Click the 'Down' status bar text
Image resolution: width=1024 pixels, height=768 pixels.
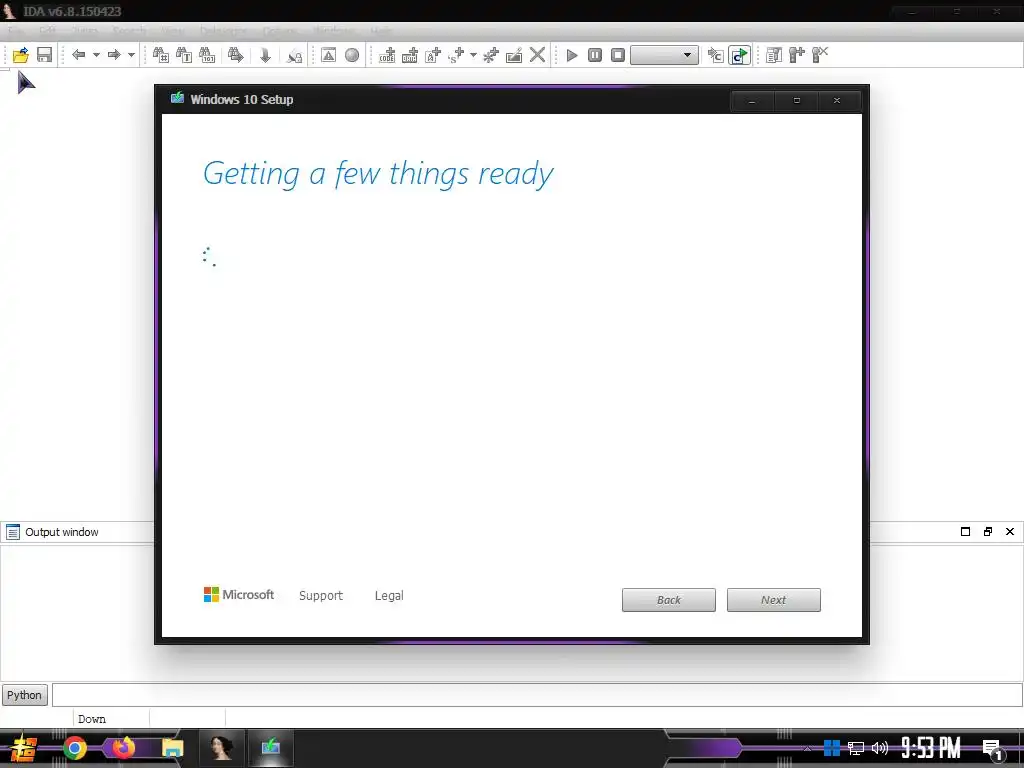click(91, 719)
